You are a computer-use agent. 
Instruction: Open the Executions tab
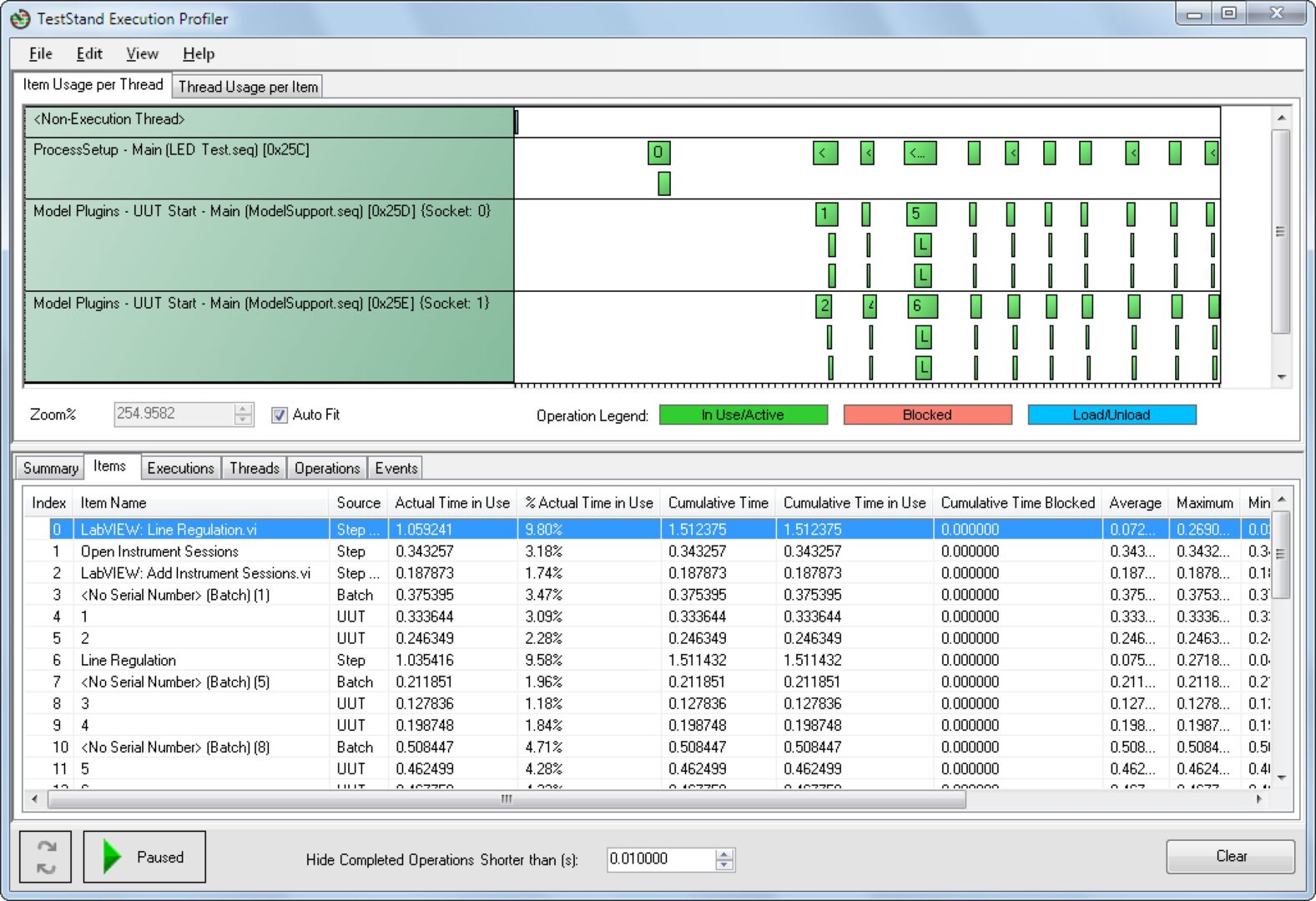(x=180, y=468)
